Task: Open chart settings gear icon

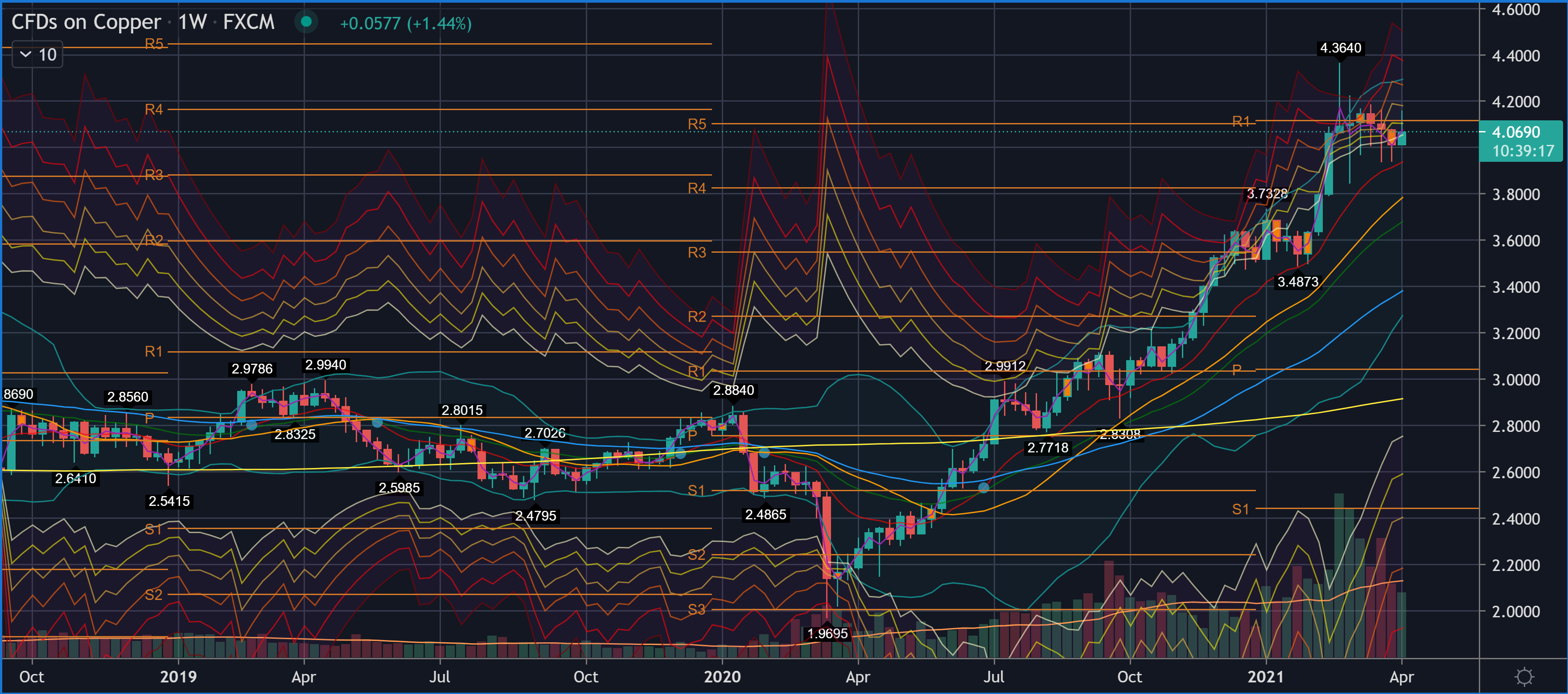Action: coord(1523,676)
